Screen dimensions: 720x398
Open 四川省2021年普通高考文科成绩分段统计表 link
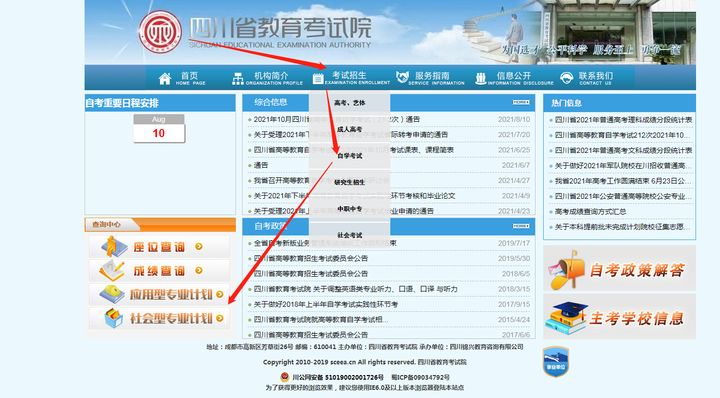point(623,151)
